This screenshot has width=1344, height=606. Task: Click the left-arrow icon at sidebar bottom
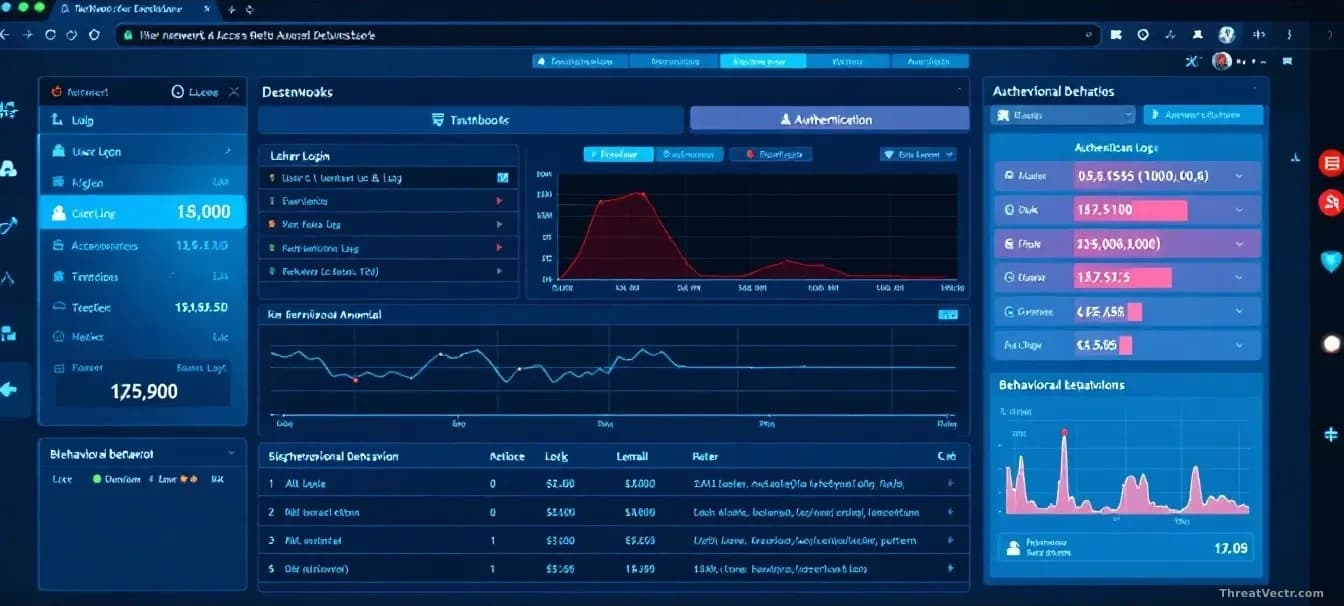click(9, 389)
